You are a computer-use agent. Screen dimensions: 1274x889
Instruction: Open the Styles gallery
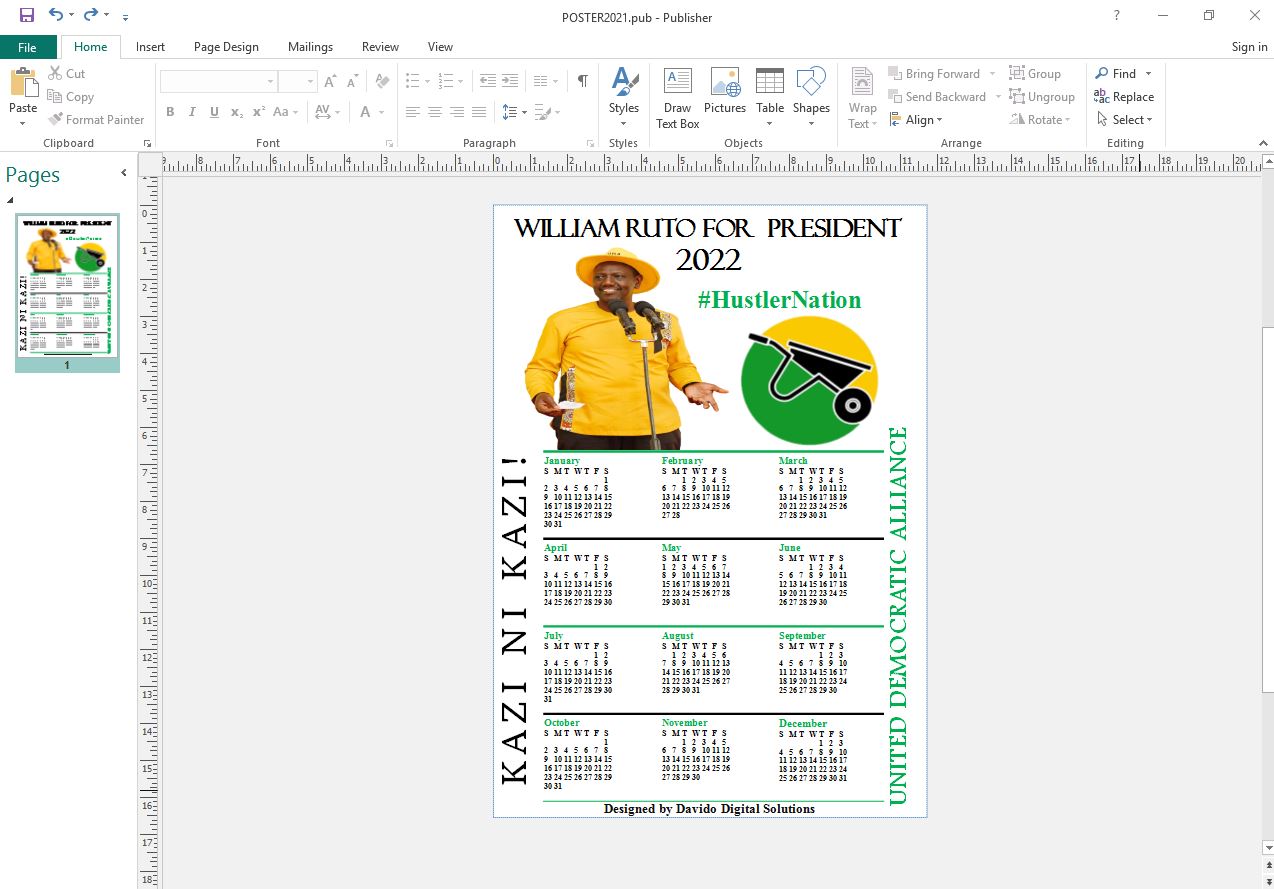[x=624, y=98]
